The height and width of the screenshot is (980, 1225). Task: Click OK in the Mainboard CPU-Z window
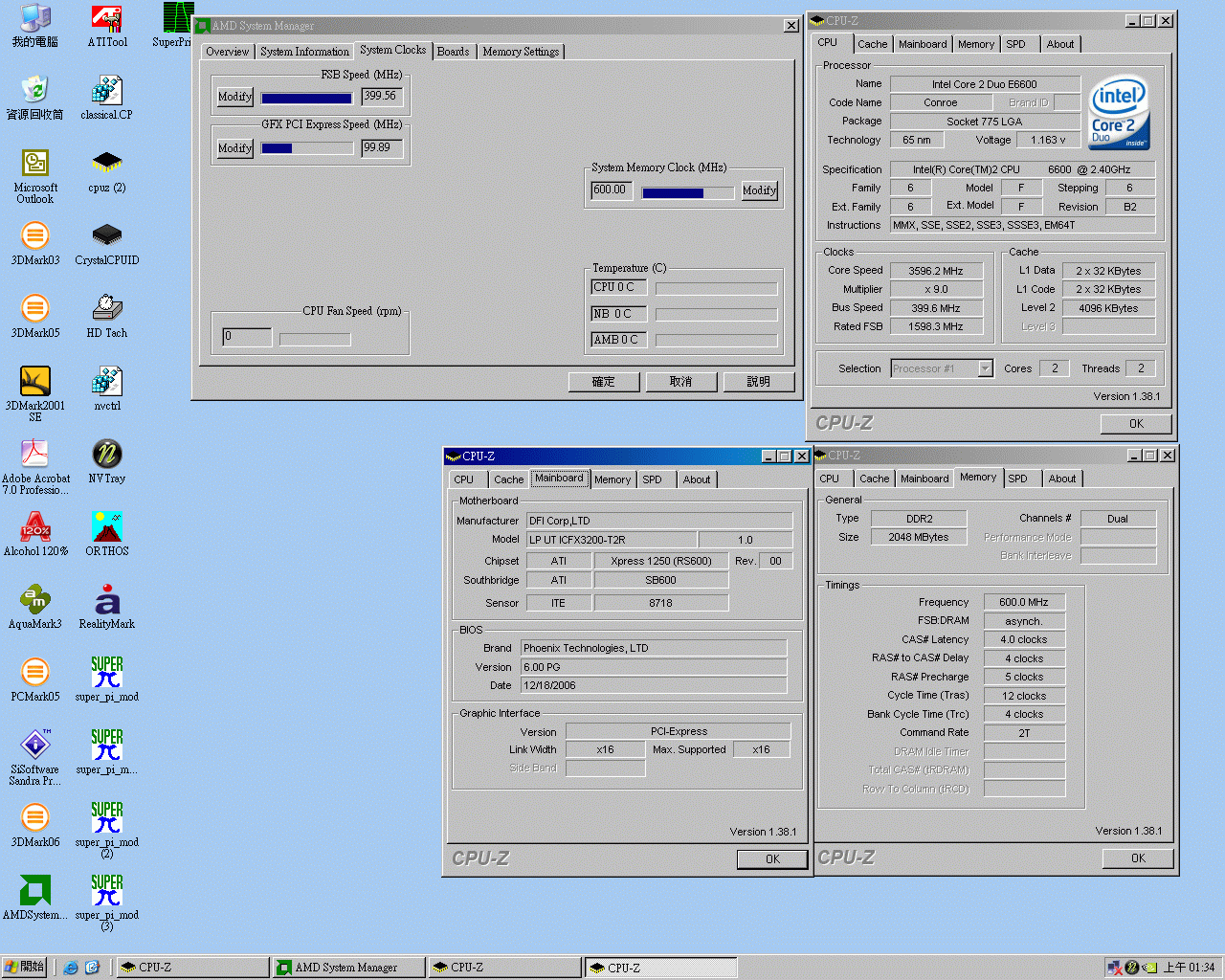click(x=772, y=859)
